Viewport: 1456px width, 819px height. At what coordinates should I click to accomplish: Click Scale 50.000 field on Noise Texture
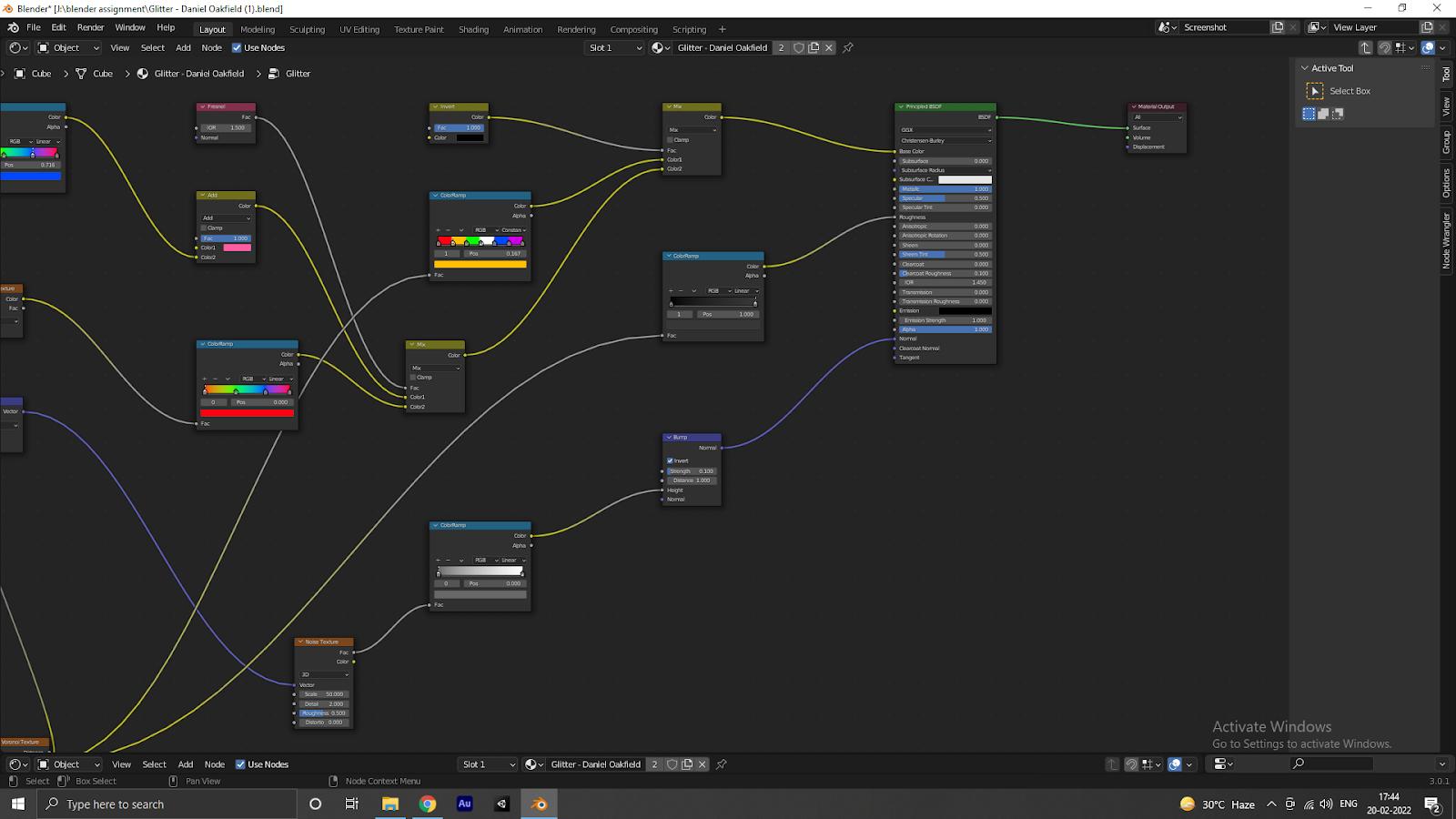click(325, 693)
